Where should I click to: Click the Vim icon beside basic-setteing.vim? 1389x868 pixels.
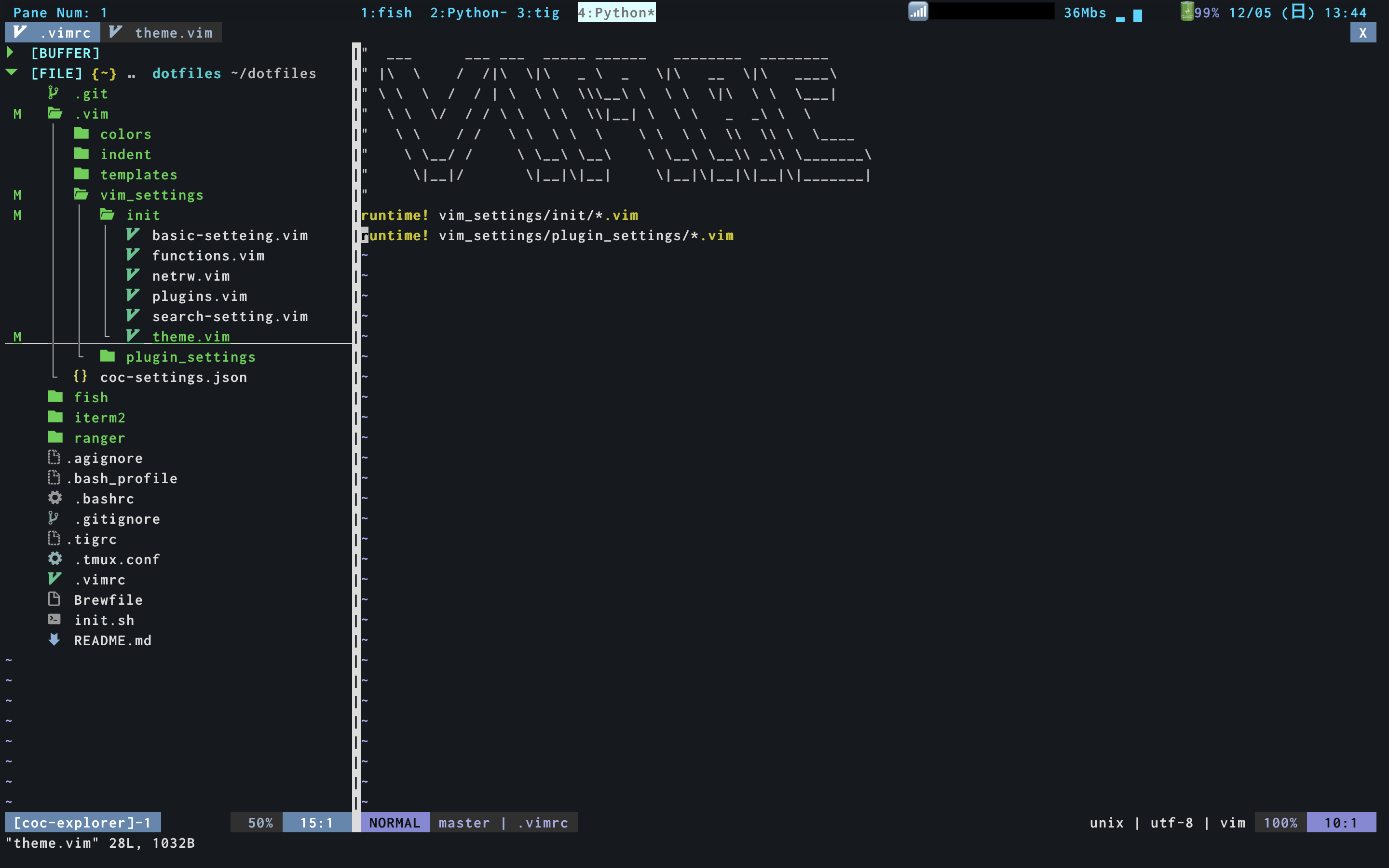click(133, 235)
